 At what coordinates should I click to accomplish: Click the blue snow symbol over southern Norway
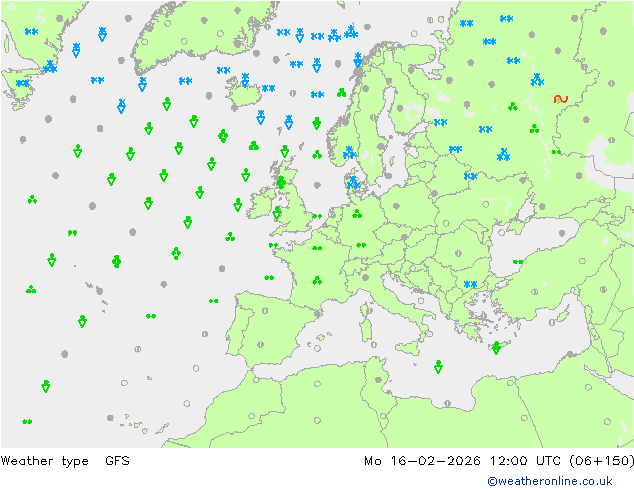point(349,152)
